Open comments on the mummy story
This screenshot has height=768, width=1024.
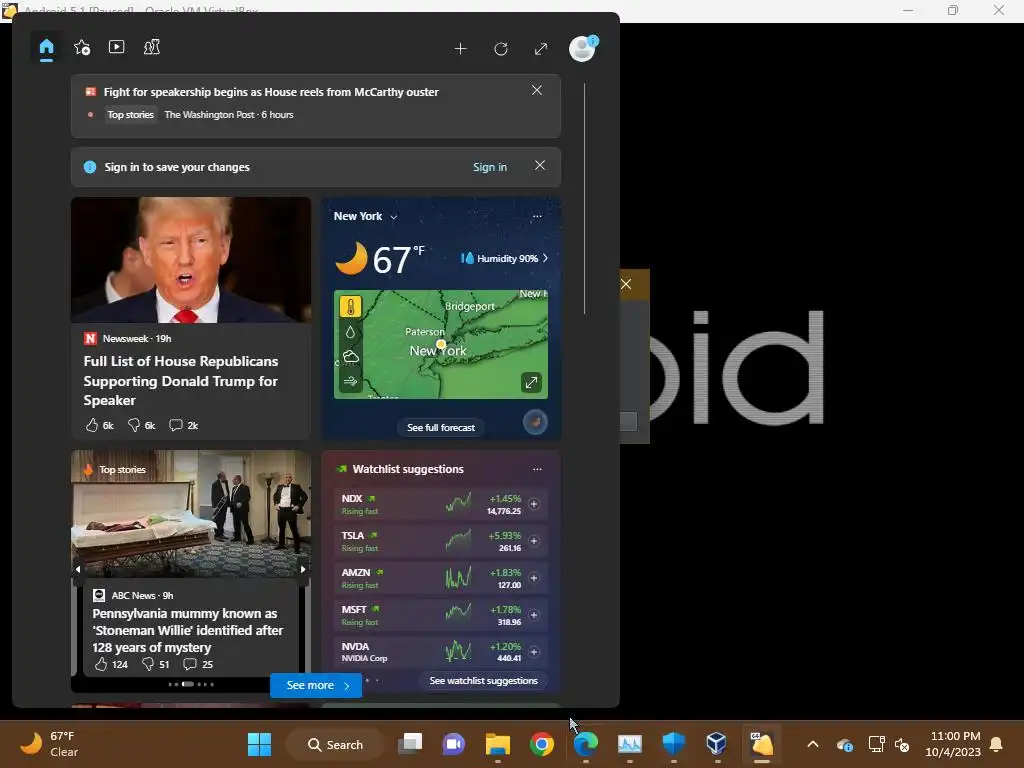[x=199, y=664]
